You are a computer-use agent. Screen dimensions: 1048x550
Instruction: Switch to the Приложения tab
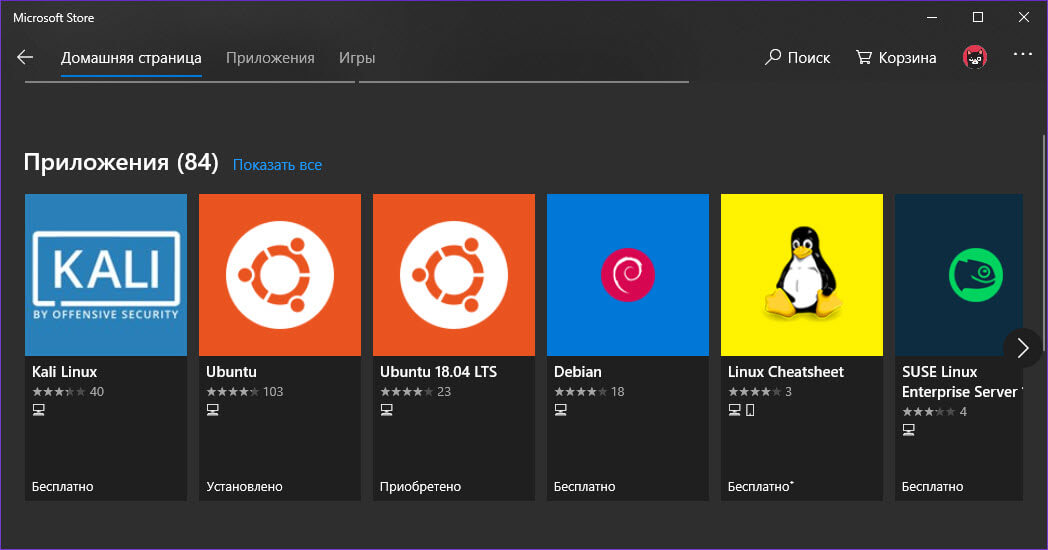(x=270, y=58)
